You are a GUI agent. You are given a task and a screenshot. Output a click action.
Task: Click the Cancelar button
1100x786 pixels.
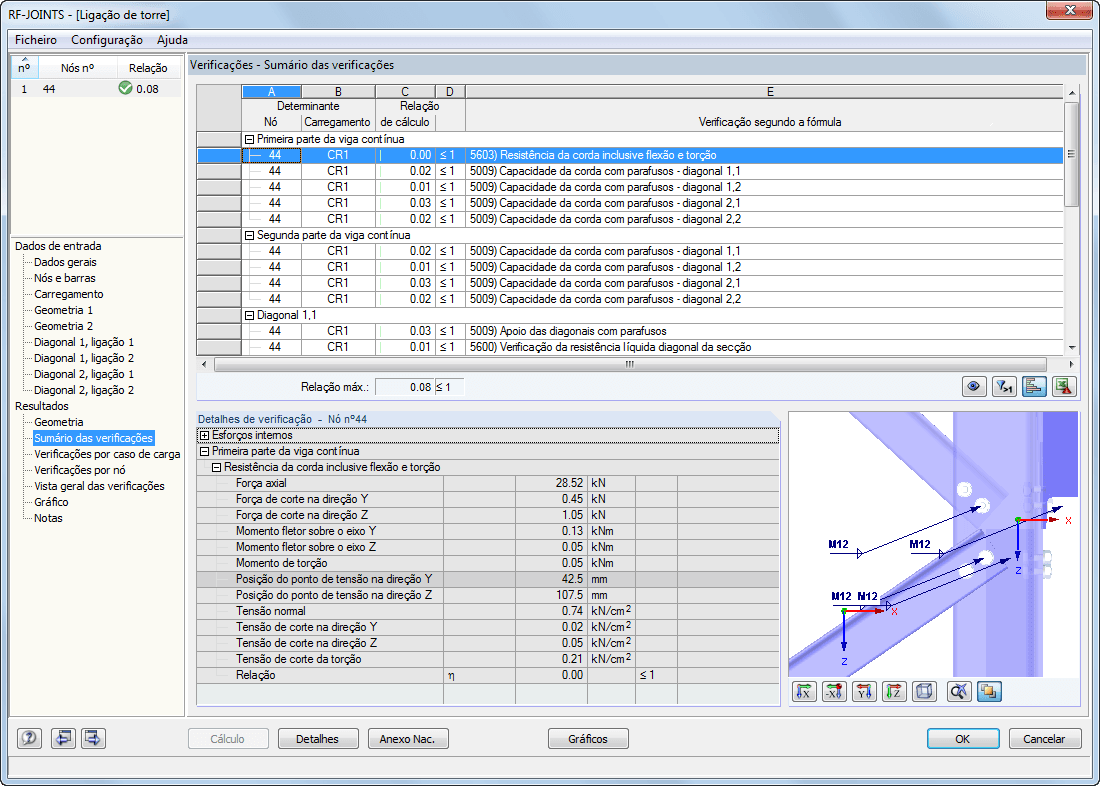pyautogui.click(x=1045, y=739)
